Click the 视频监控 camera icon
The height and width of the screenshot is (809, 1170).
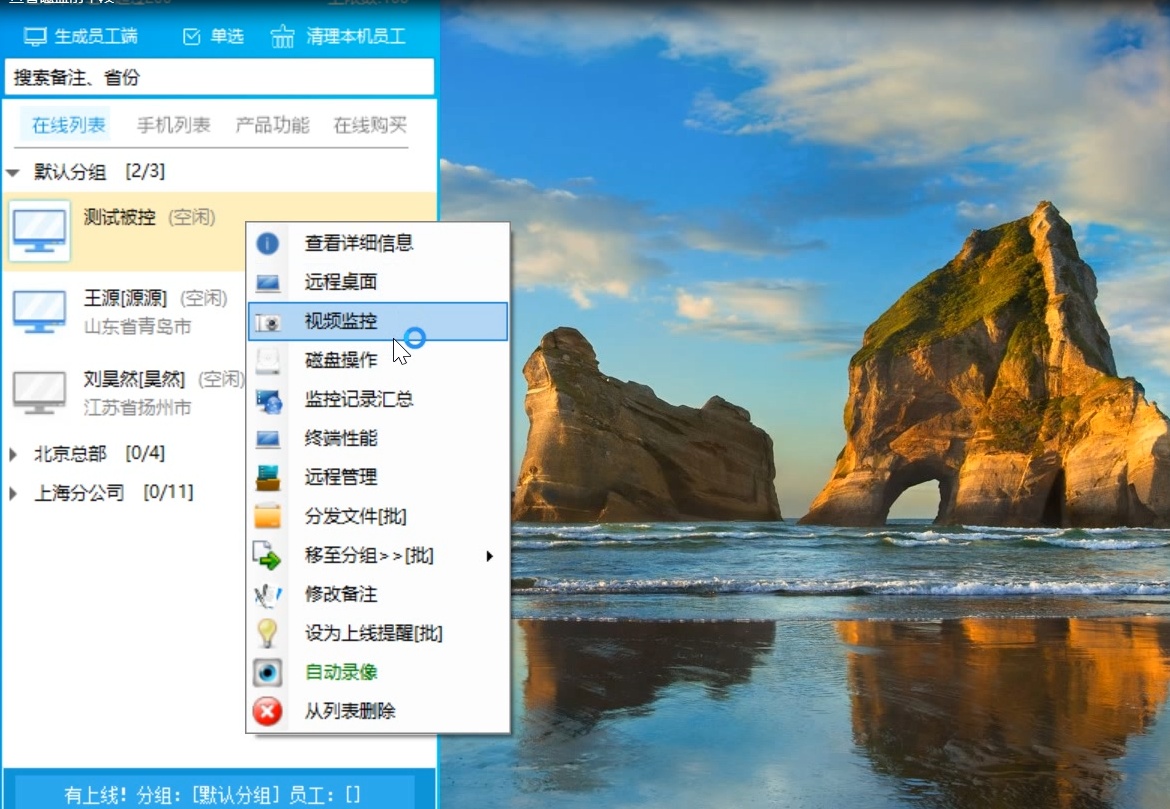[267, 321]
